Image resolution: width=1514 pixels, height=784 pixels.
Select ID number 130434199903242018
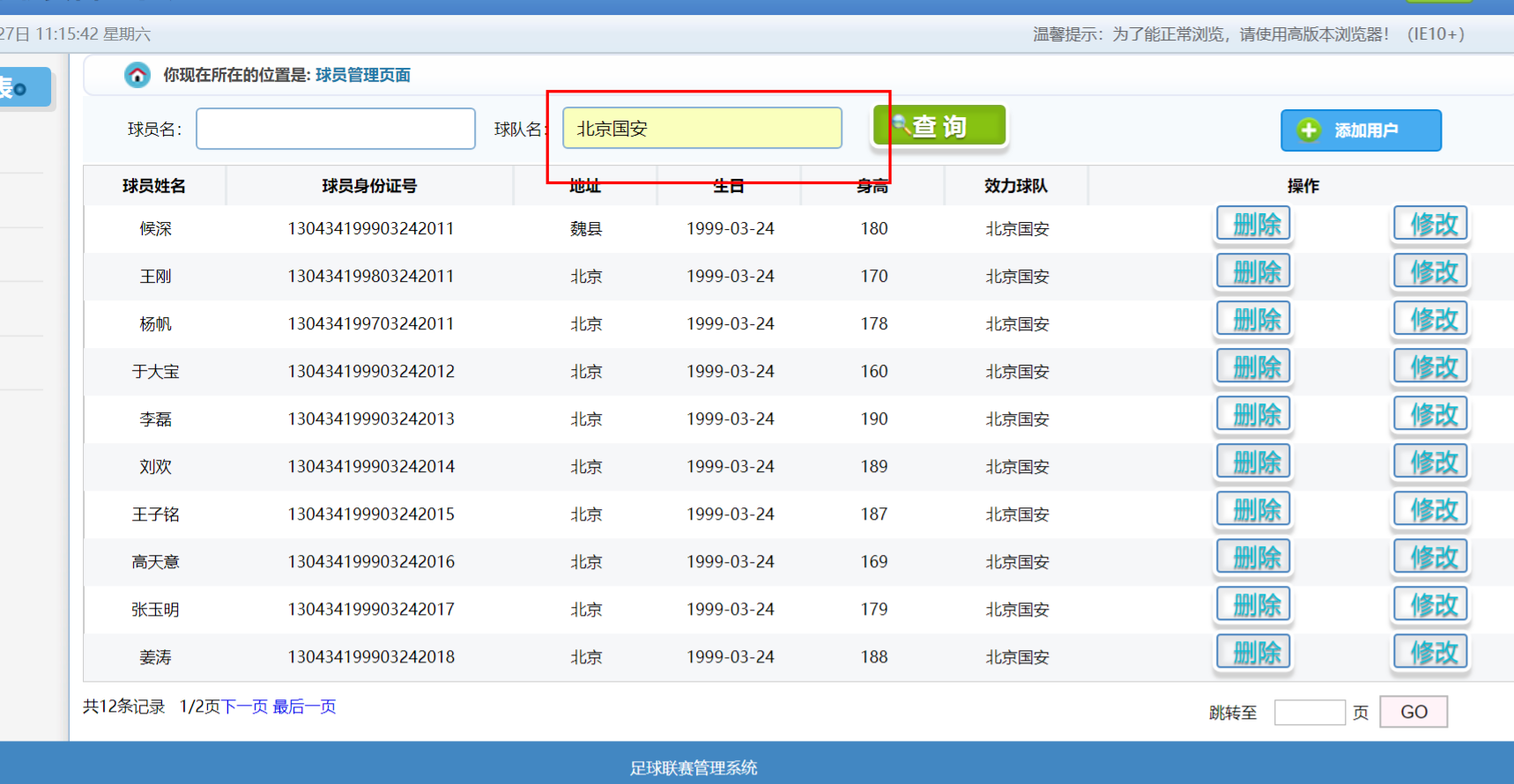pyautogui.click(x=371, y=657)
